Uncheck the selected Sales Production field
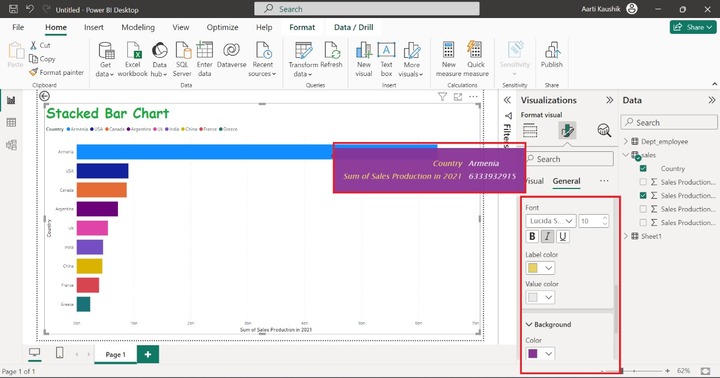This screenshot has width=720, height=378. tap(643, 195)
